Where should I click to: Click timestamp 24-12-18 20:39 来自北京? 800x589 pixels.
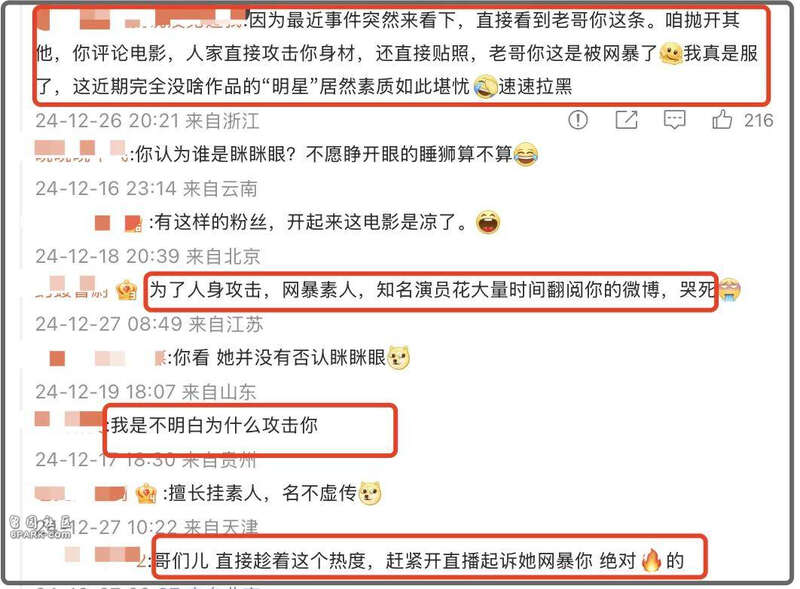[148, 256]
